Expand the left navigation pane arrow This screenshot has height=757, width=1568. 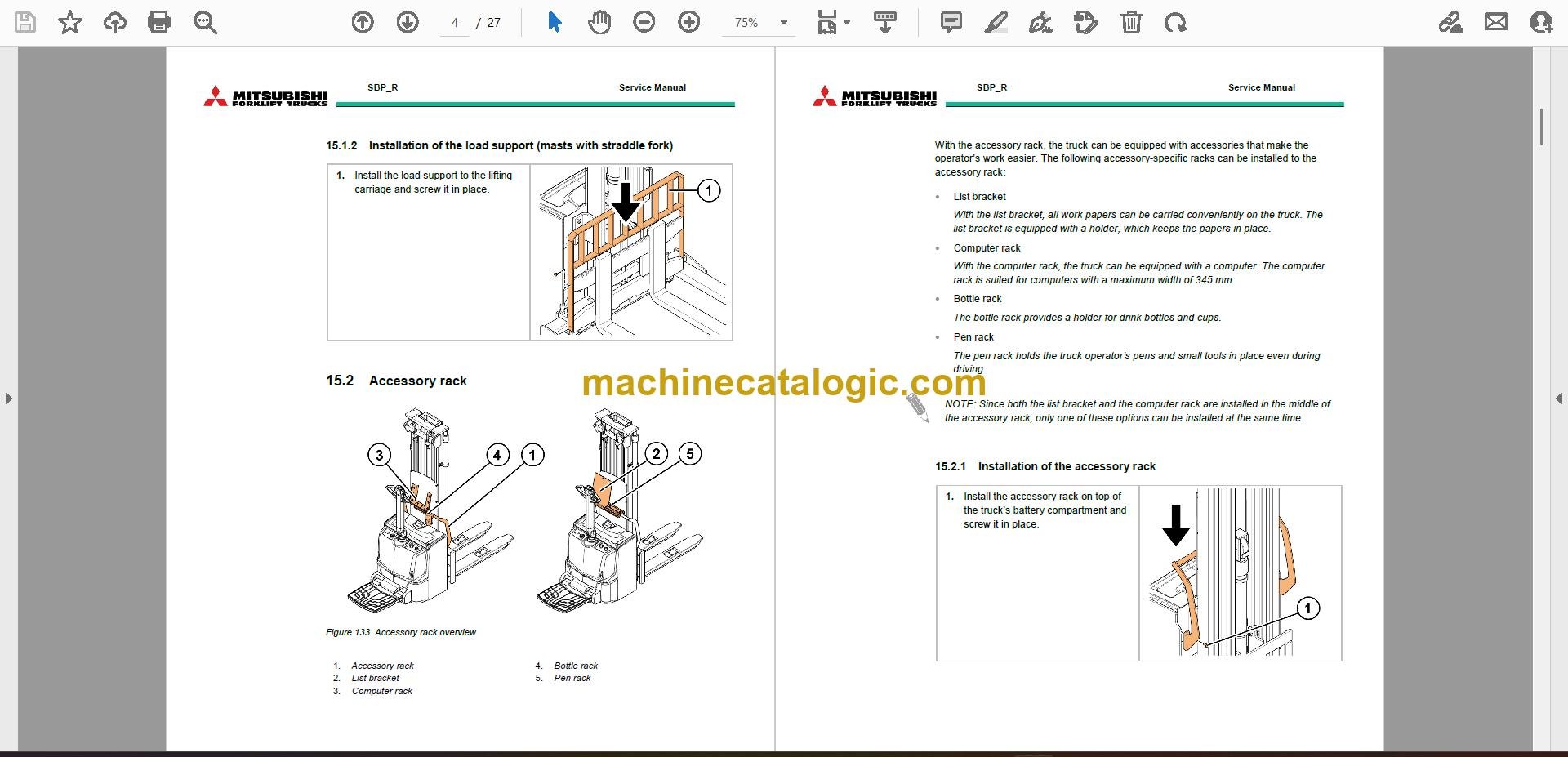point(8,399)
